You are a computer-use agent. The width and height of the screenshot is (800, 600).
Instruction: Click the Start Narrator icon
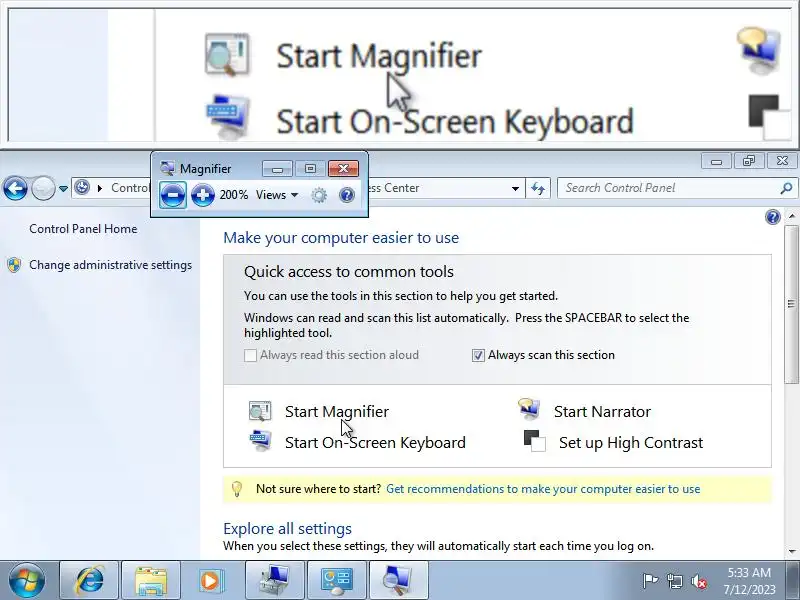click(x=529, y=409)
